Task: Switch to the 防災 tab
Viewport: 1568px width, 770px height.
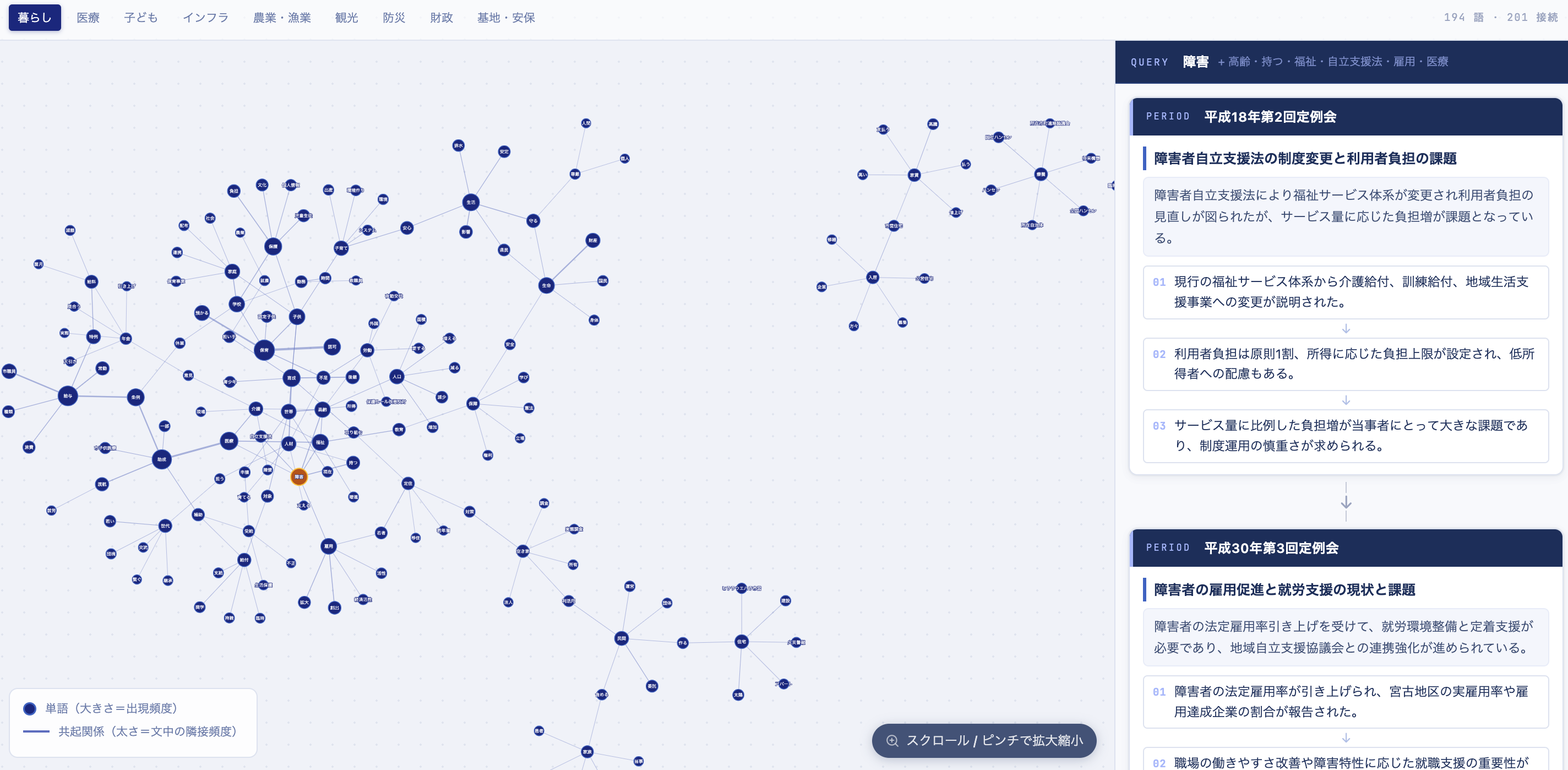Action: coord(394,18)
